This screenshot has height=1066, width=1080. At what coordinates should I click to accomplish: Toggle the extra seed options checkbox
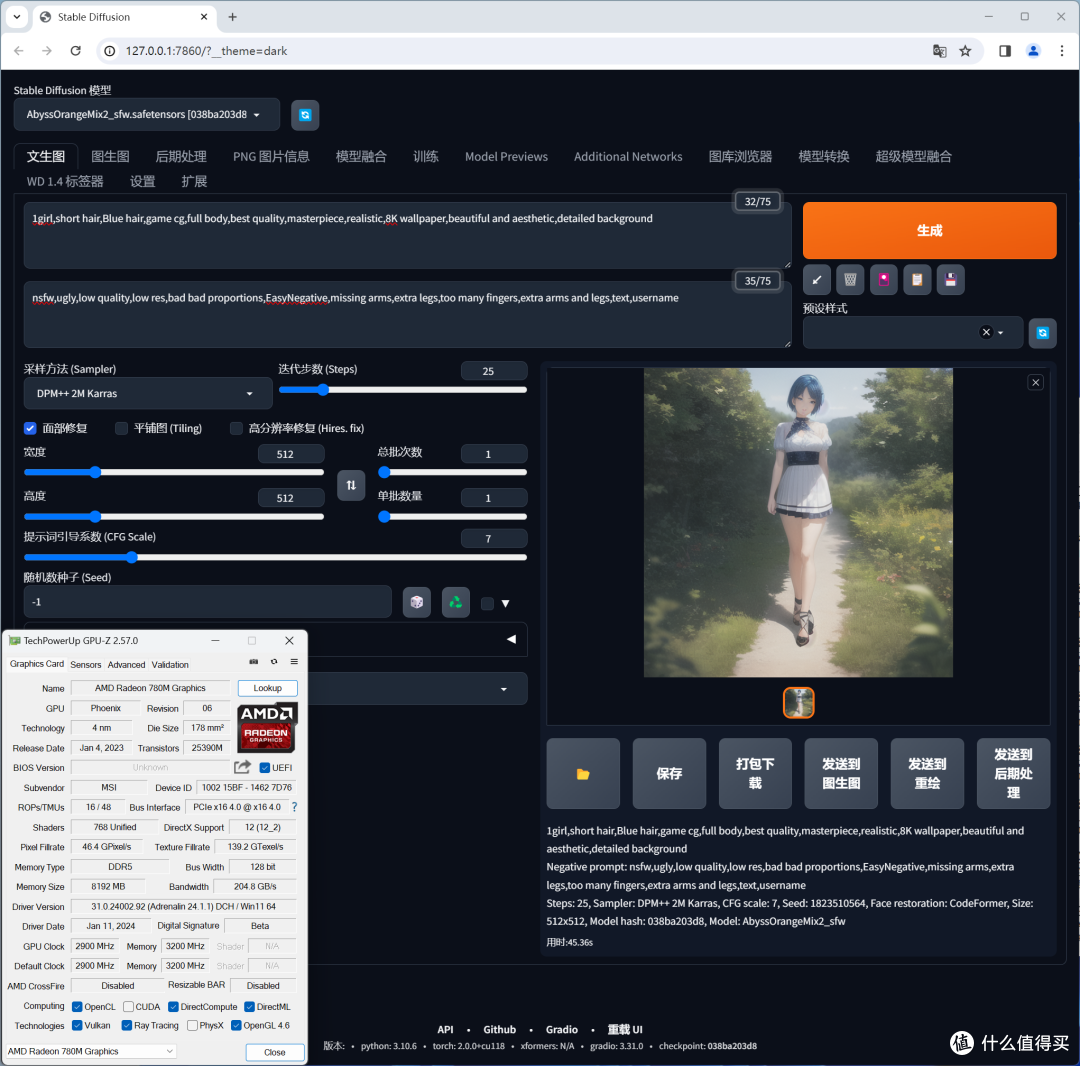(x=487, y=603)
